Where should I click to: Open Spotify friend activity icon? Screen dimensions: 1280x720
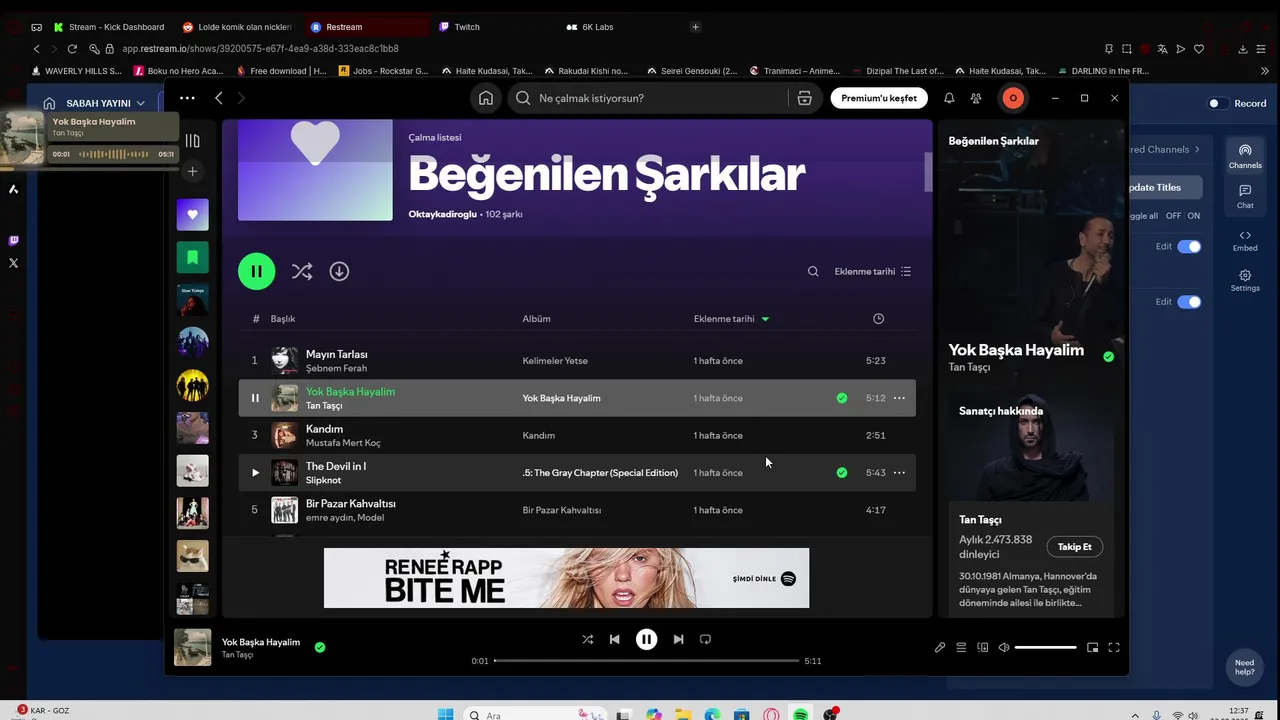click(x=976, y=98)
